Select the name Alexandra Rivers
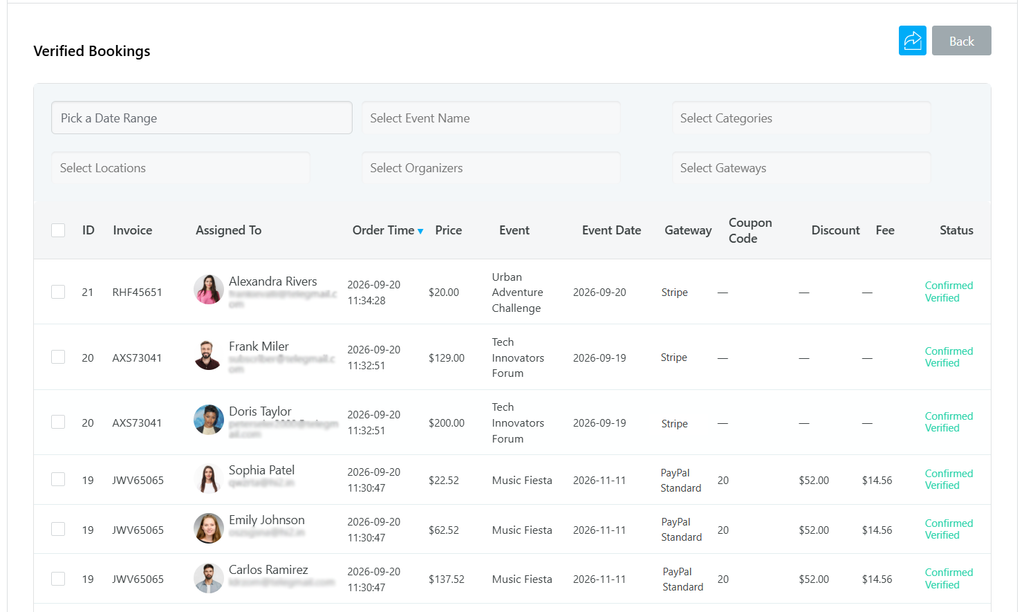The height and width of the screenshot is (612, 1024). click(273, 282)
